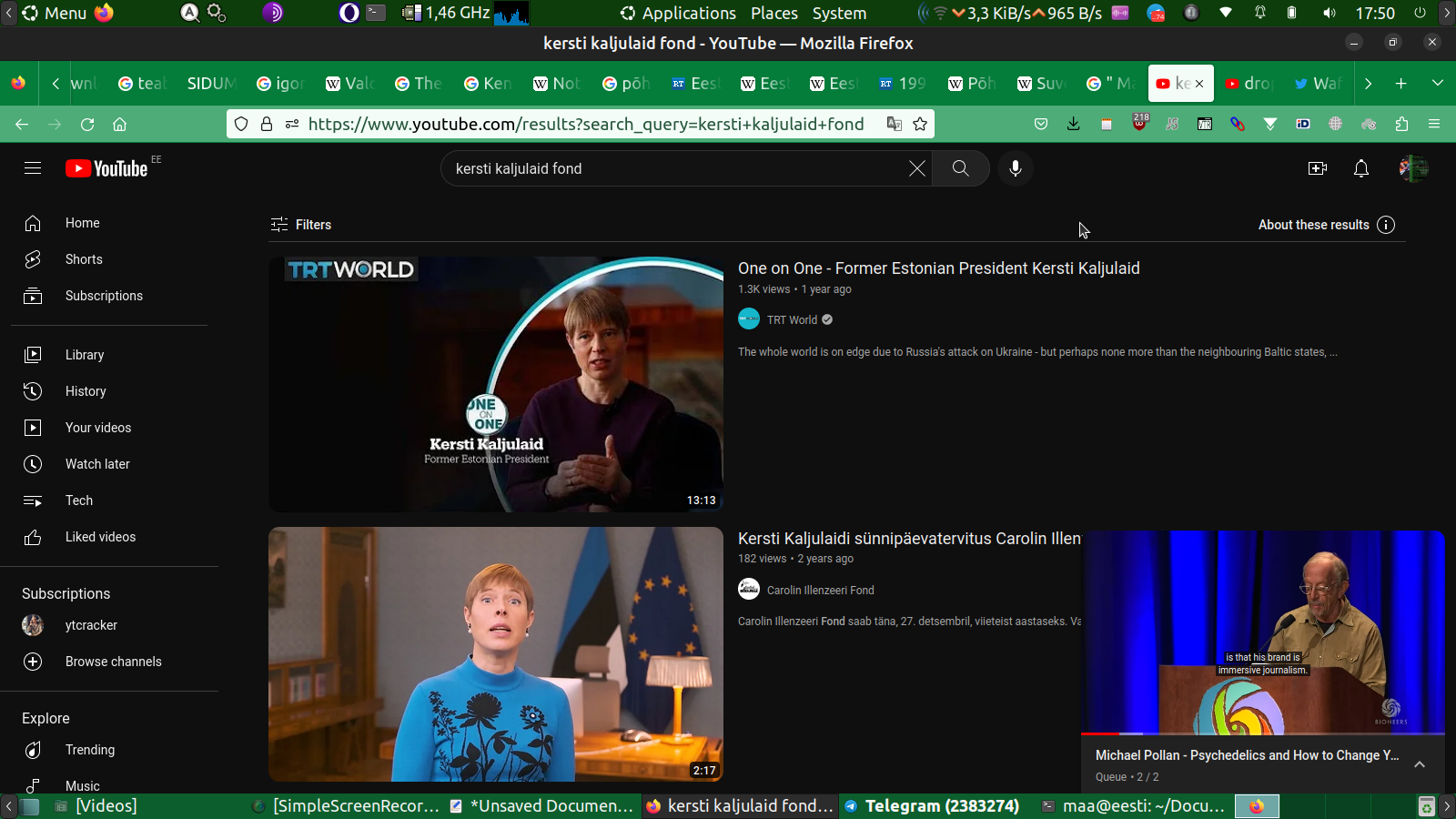
Task: Switch to the 199 tab
Action: click(903, 83)
